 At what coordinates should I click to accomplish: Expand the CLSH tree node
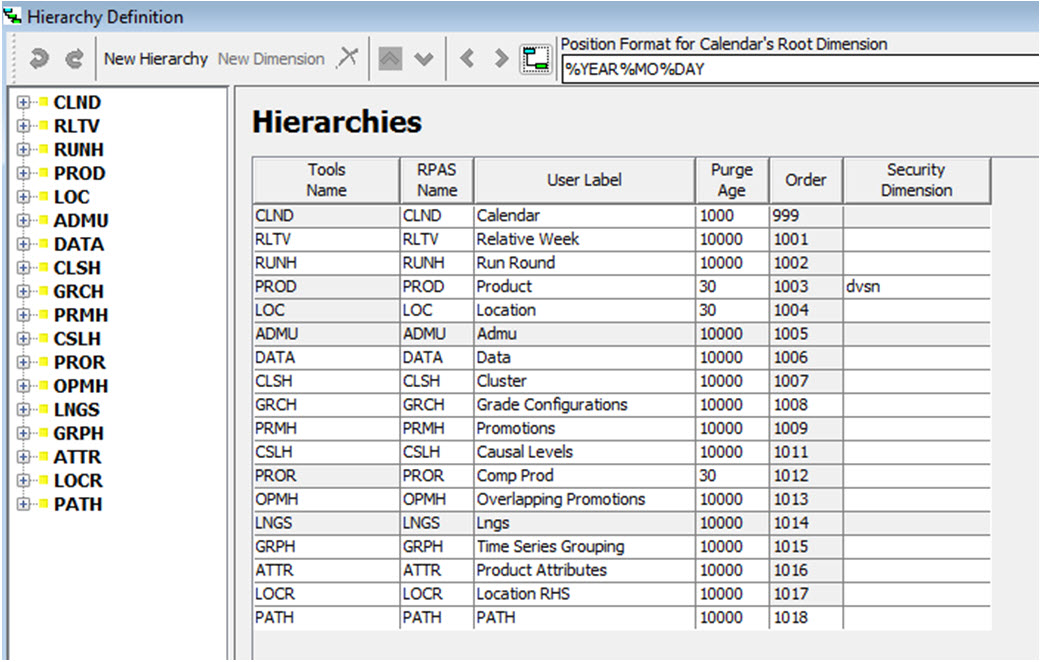point(23,268)
